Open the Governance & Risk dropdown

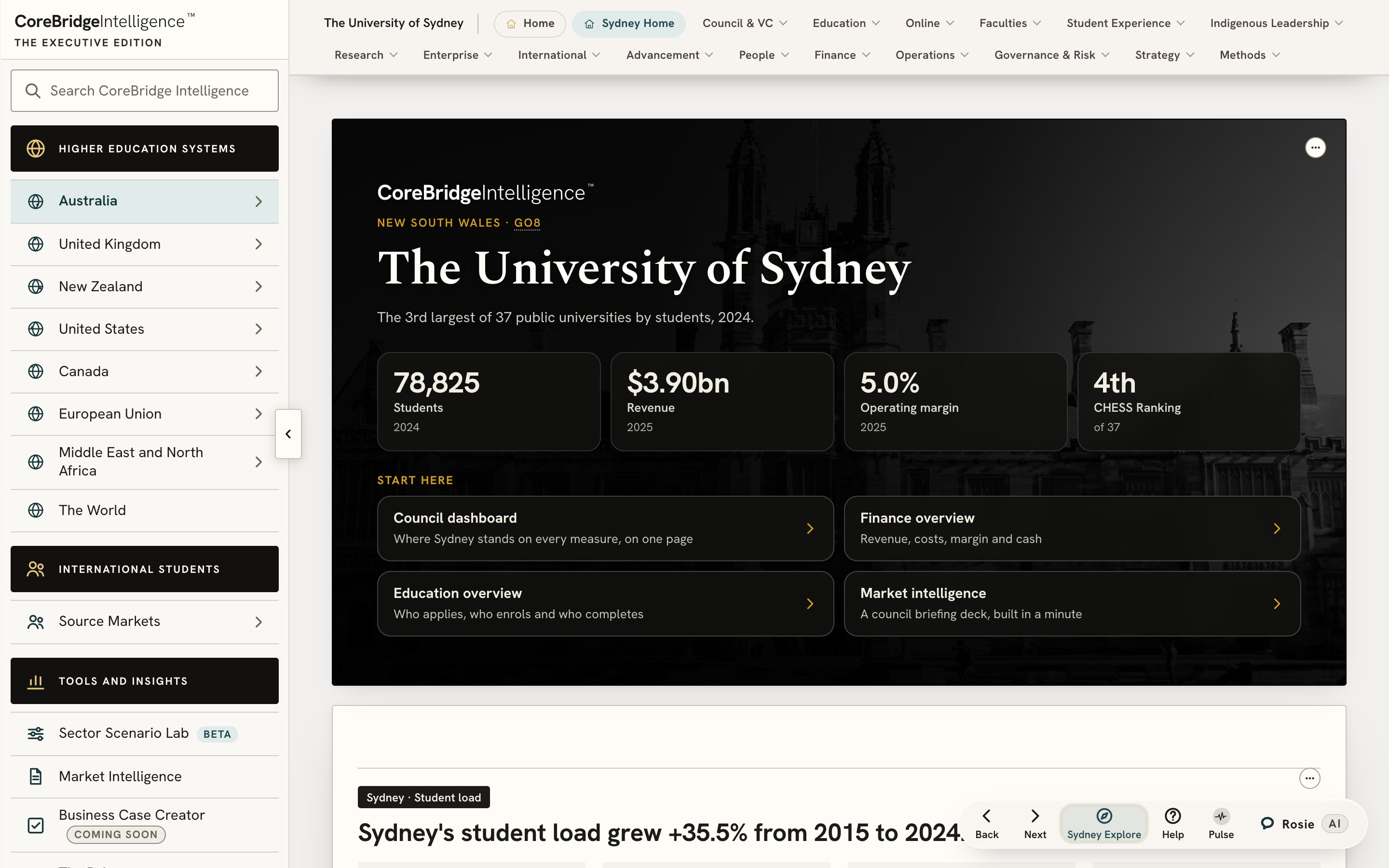[x=1051, y=55]
